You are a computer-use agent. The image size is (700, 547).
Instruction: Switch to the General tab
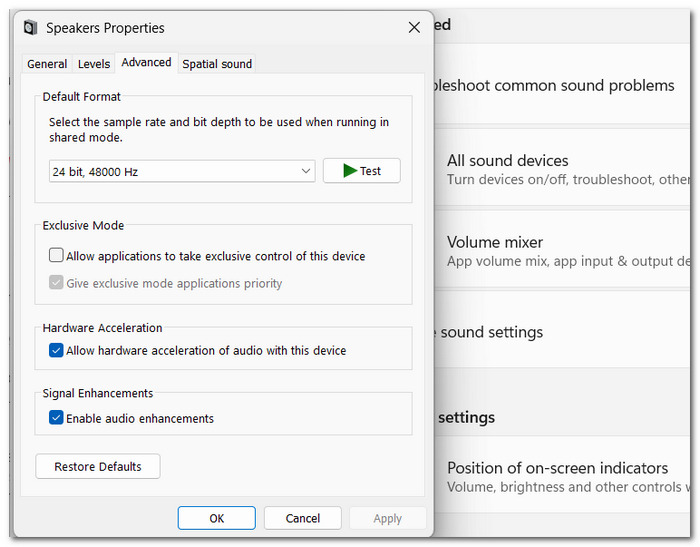(x=47, y=64)
